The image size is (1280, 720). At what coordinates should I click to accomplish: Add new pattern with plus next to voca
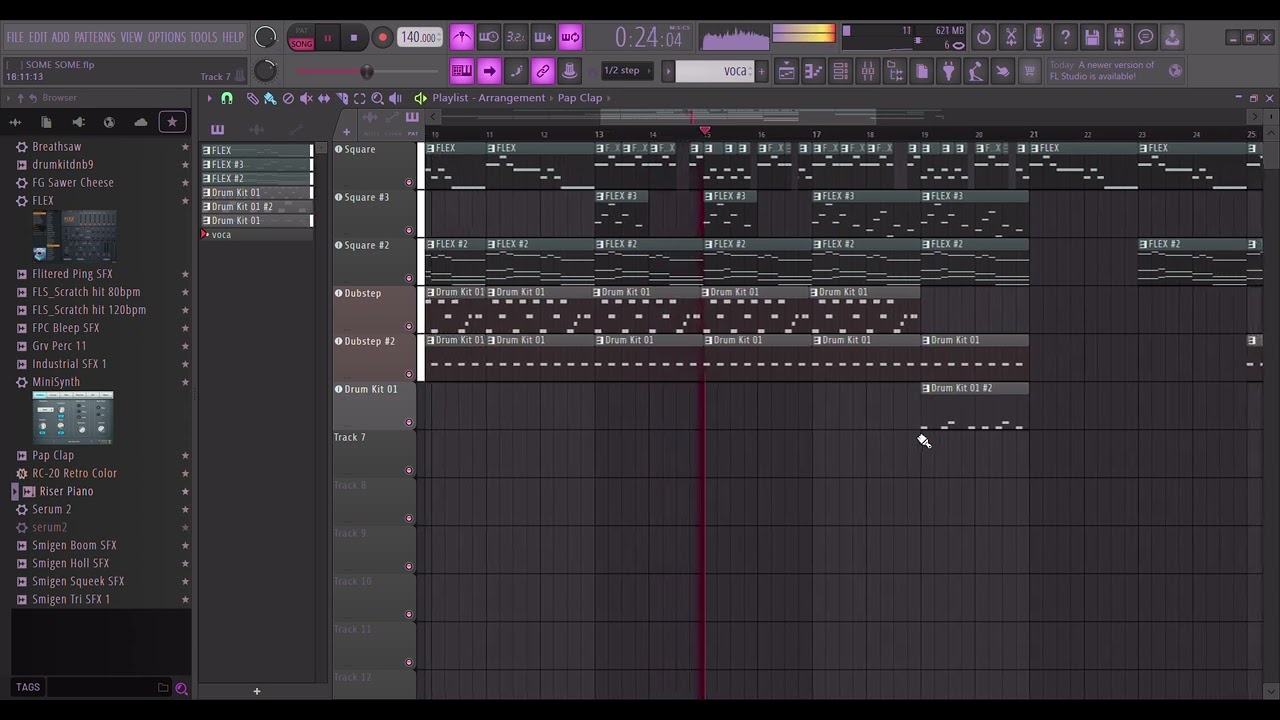761,71
